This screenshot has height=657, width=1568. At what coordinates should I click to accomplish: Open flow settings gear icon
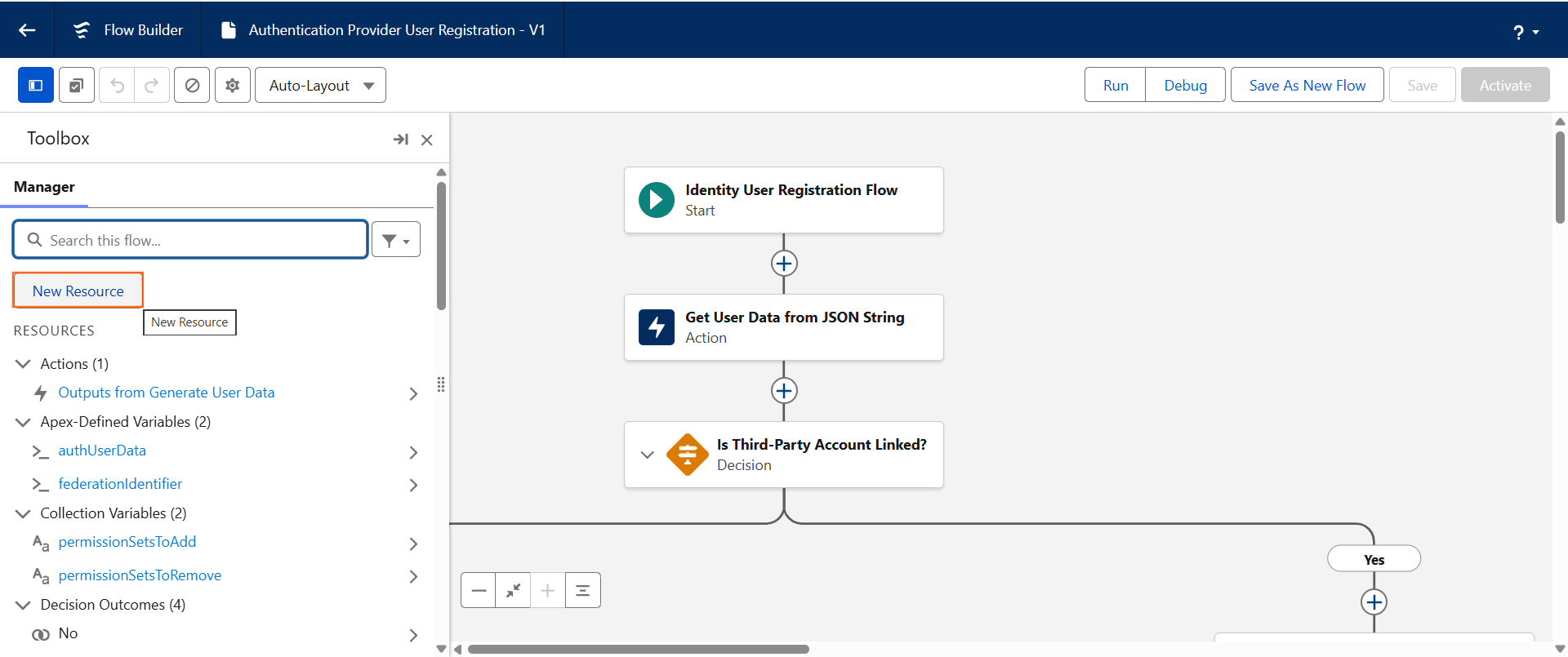pyautogui.click(x=233, y=85)
